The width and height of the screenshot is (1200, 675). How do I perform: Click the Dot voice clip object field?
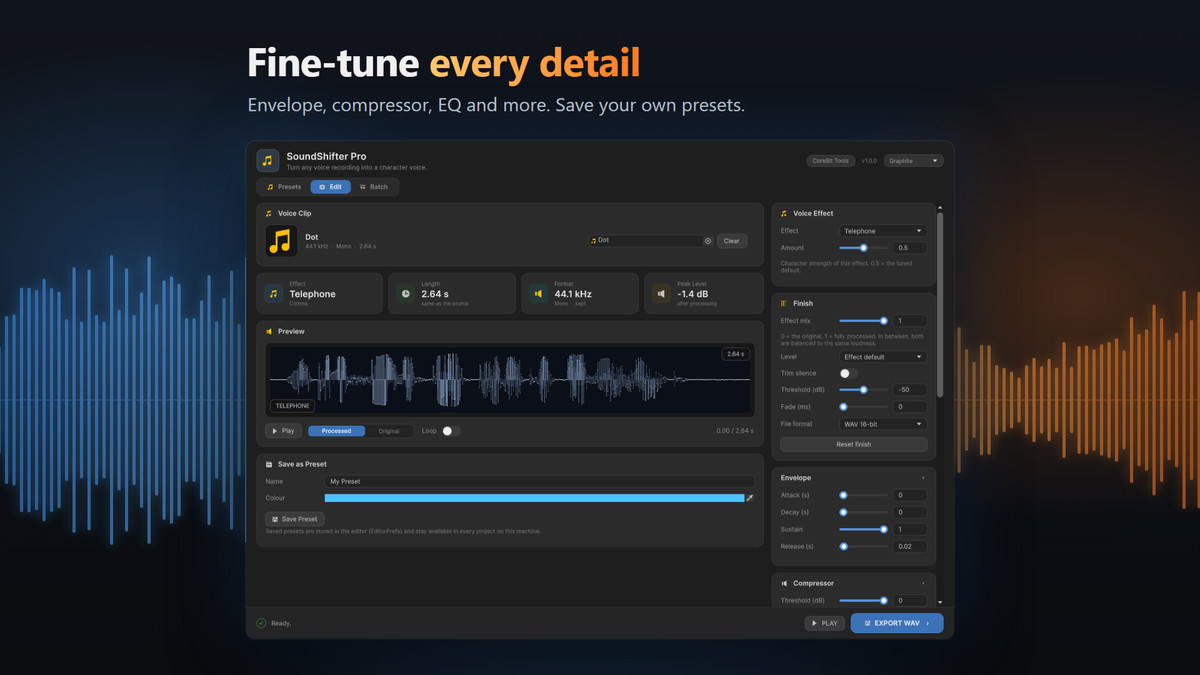tap(650, 241)
